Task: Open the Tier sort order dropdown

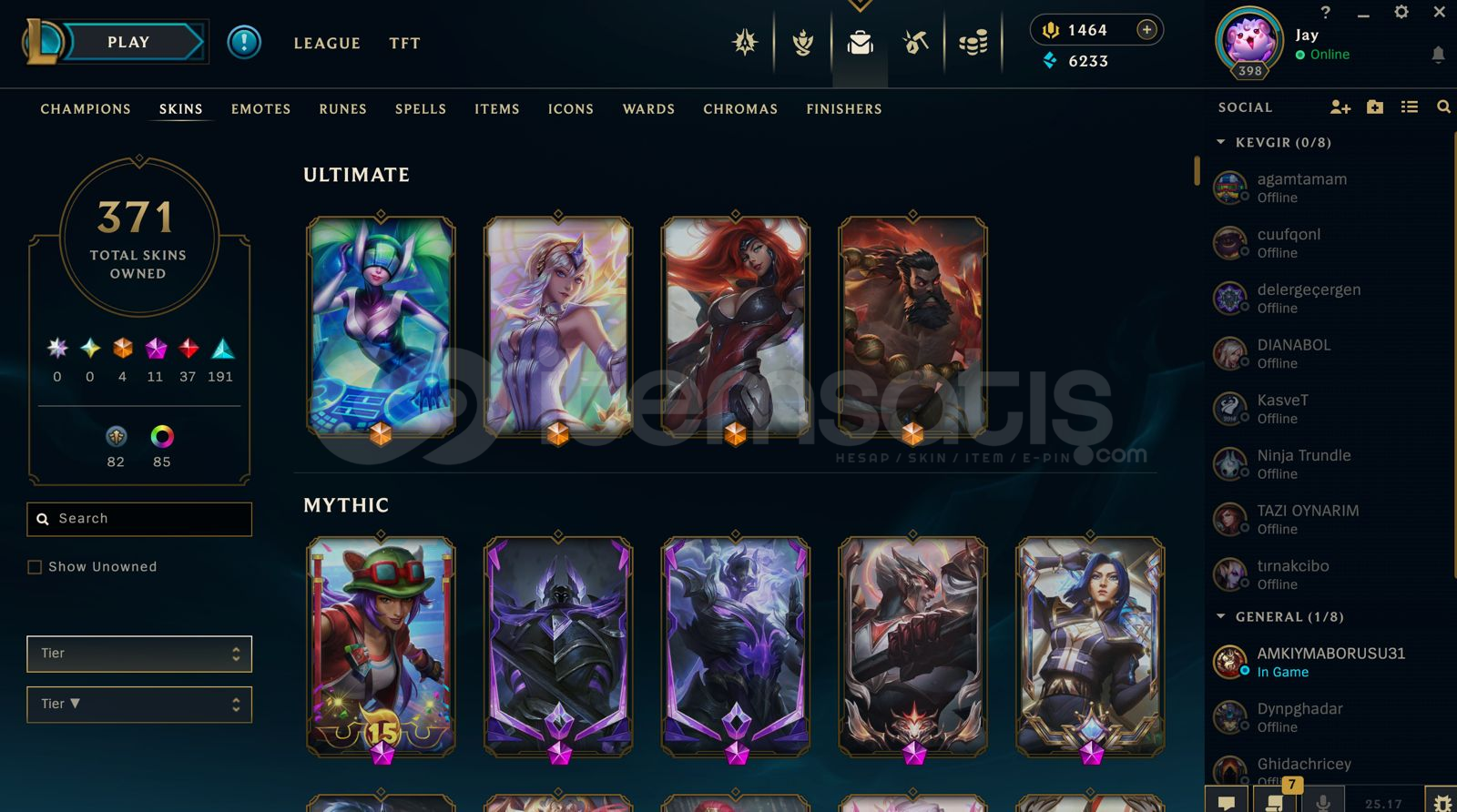Action: coord(139,705)
